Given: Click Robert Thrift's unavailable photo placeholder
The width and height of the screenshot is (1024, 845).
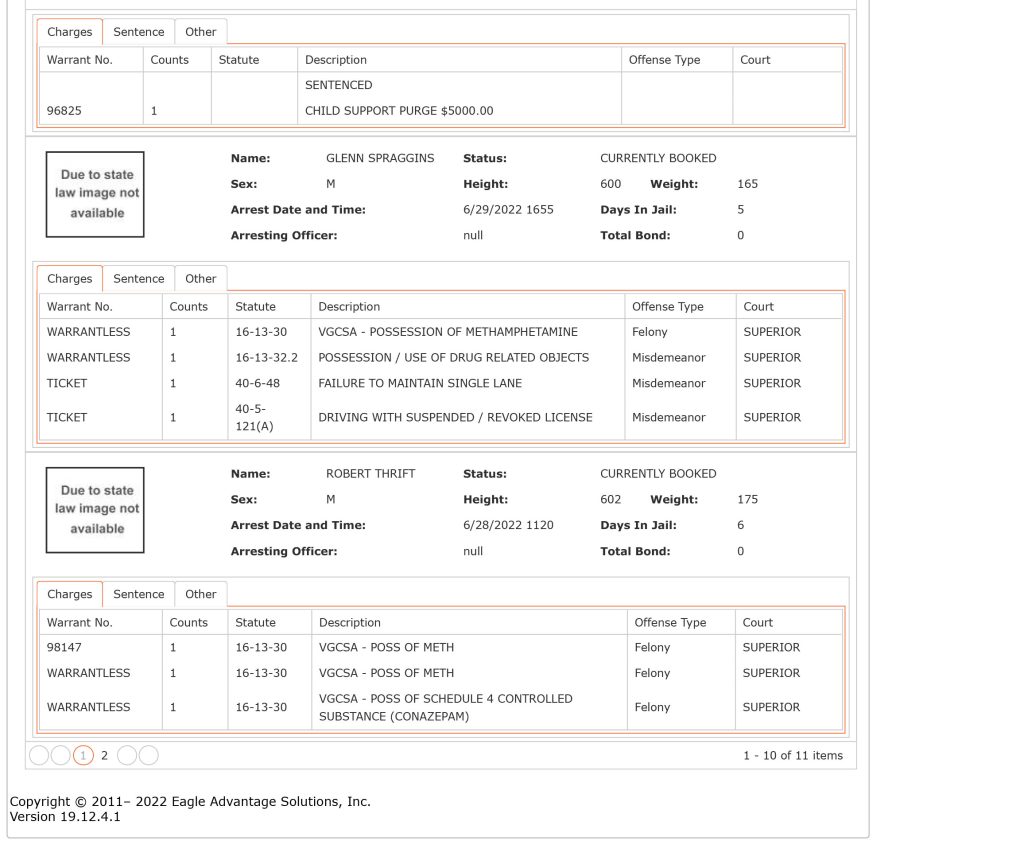Looking at the screenshot, I should 95,510.
